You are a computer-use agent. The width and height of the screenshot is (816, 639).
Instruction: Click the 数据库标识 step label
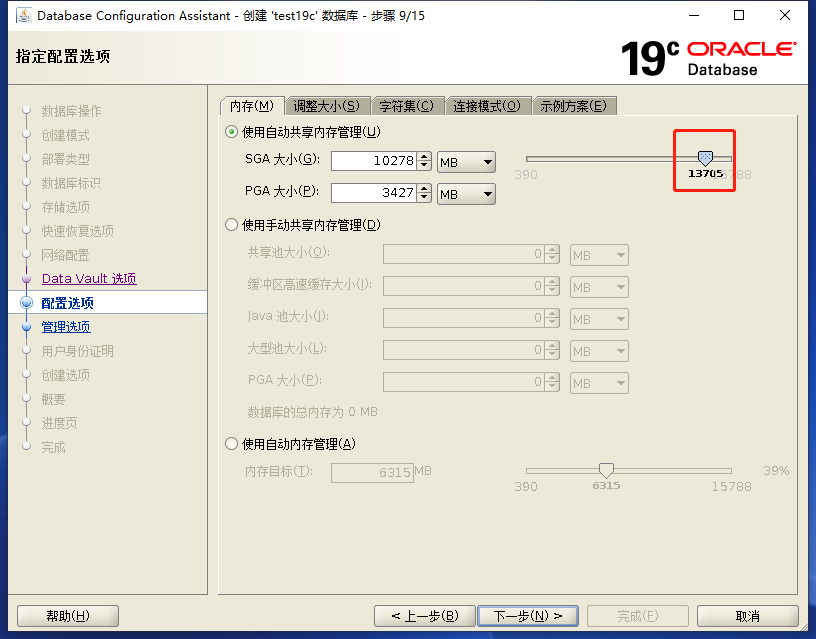pos(71,183)
